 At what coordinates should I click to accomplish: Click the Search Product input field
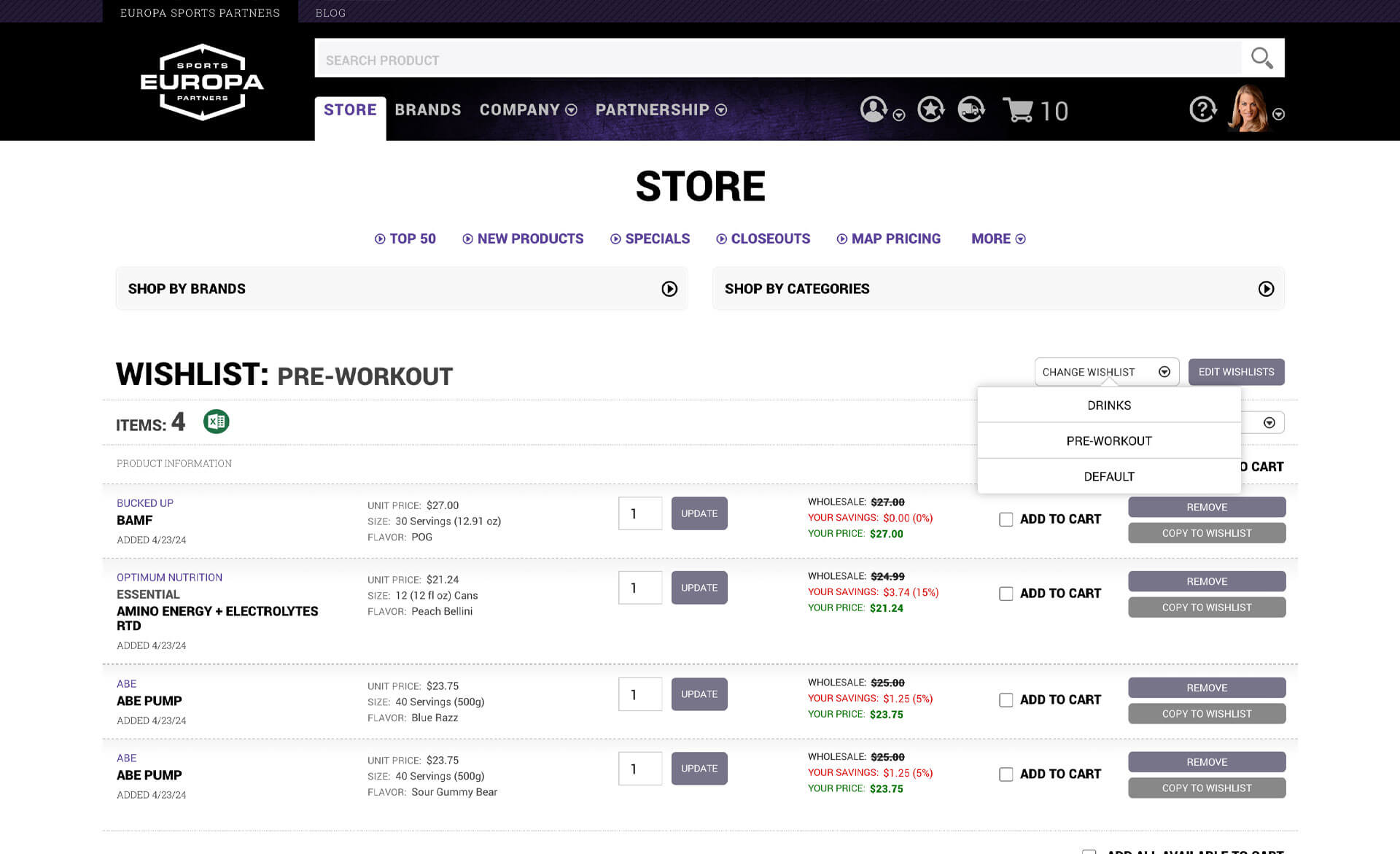point(777,60)
